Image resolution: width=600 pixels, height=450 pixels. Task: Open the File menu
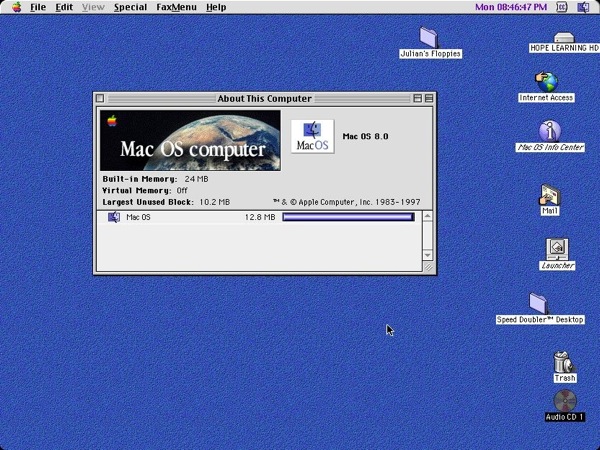pos(38,7)
